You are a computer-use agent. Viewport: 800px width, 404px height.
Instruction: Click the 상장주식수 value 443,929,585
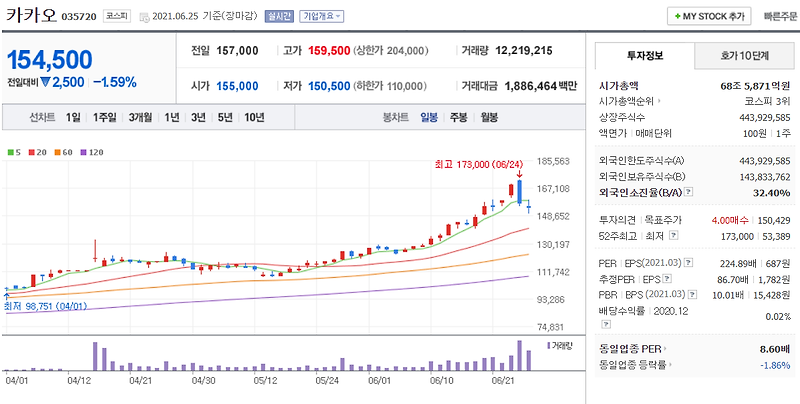pos(765,117)
